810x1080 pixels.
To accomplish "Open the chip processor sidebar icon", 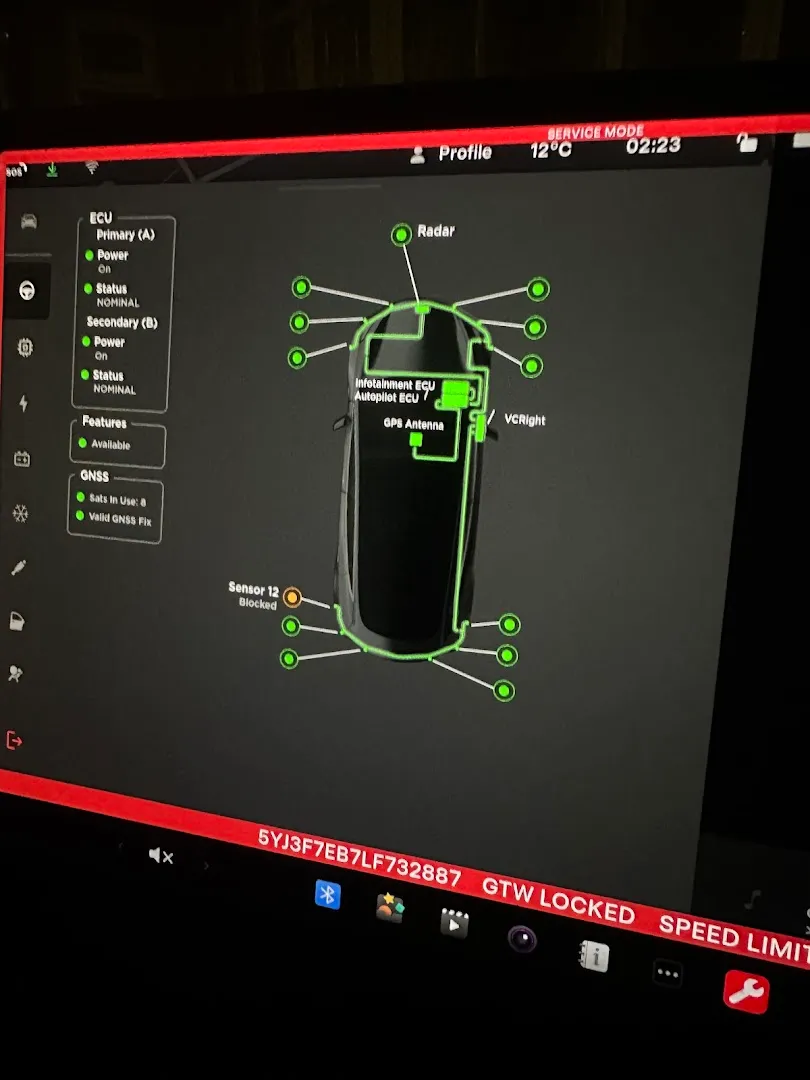I will tap(25, 347).
